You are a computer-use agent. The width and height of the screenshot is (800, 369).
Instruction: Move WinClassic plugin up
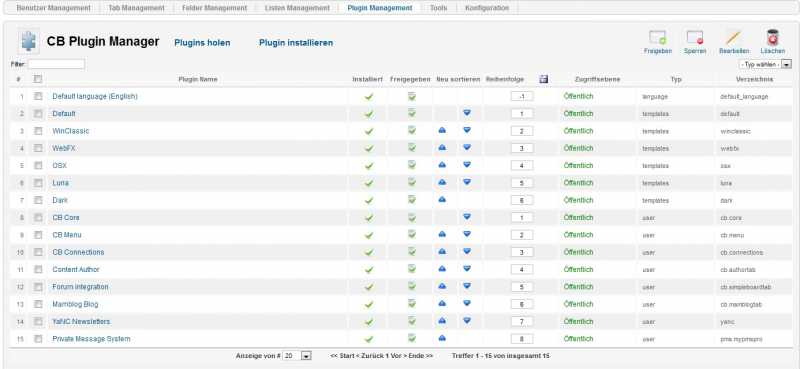point(442,131)
